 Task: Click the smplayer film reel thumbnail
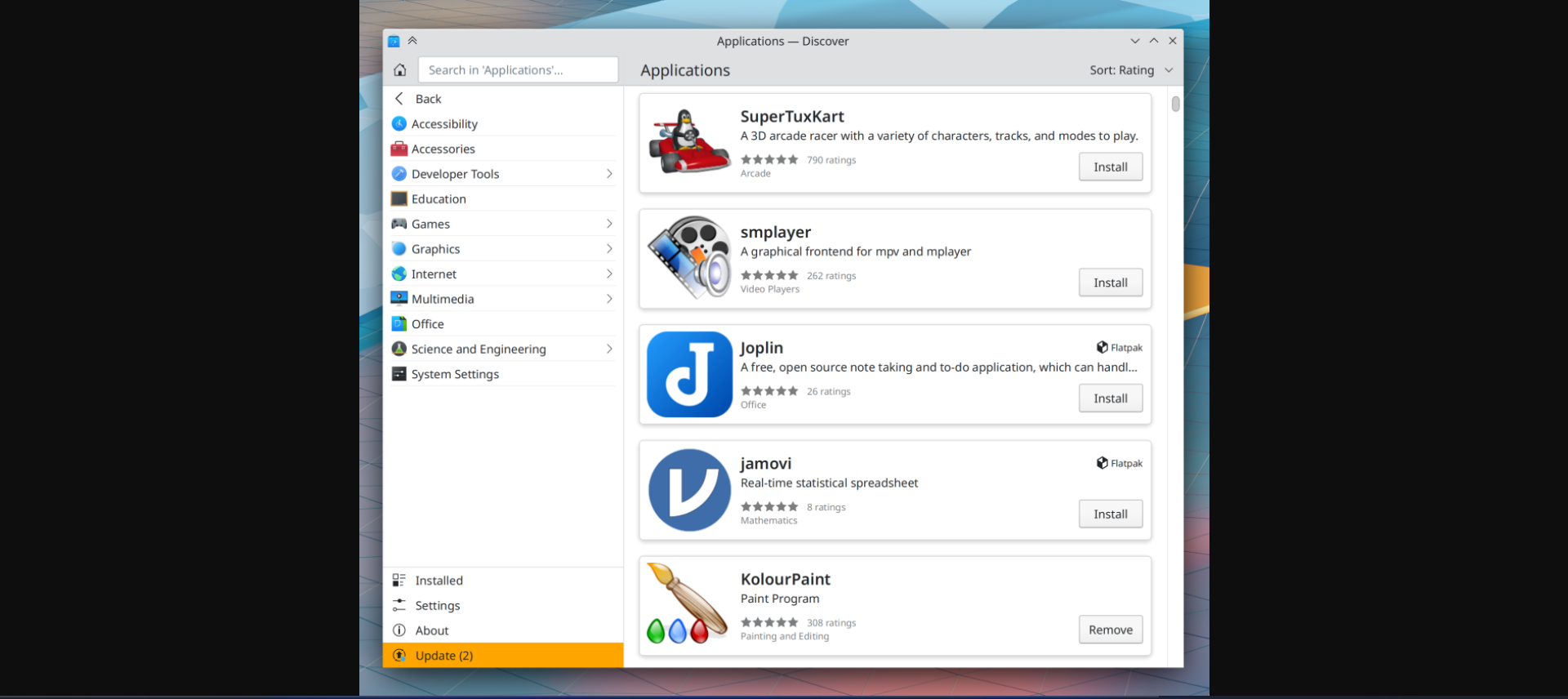[x=689, y=258]
